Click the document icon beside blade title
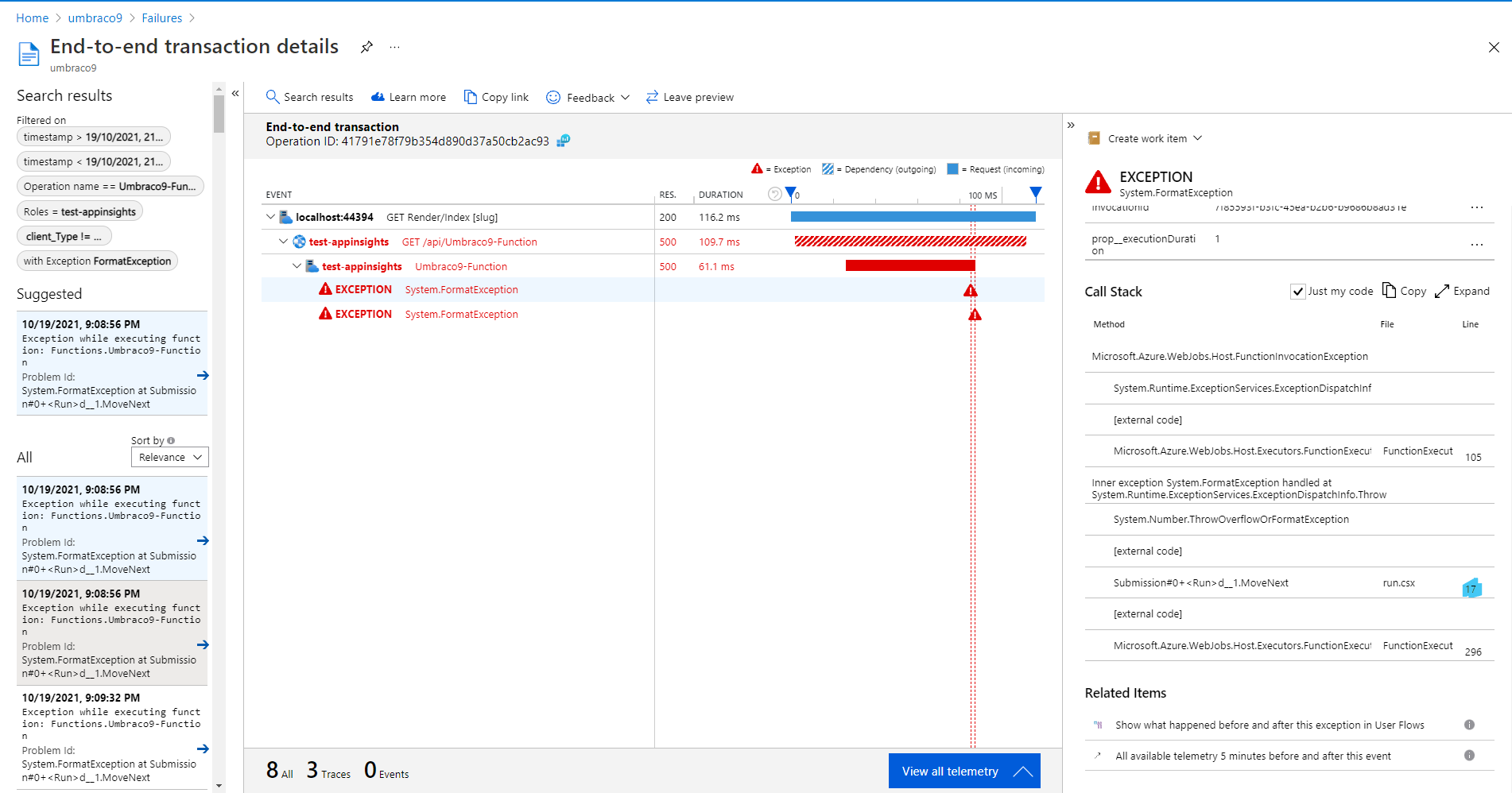The height and width of the screenshot is (793, 1512). click(x=29, y=54)
